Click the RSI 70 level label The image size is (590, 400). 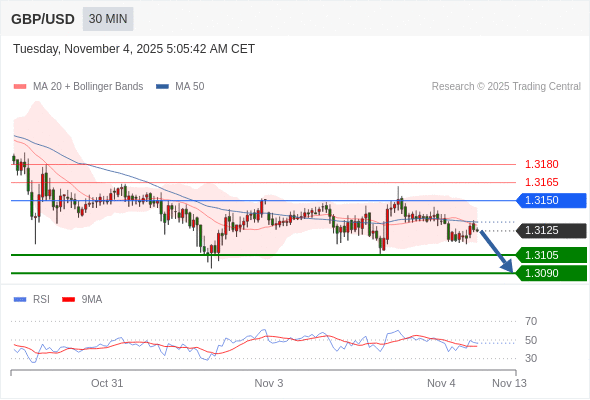coord(531,321)
